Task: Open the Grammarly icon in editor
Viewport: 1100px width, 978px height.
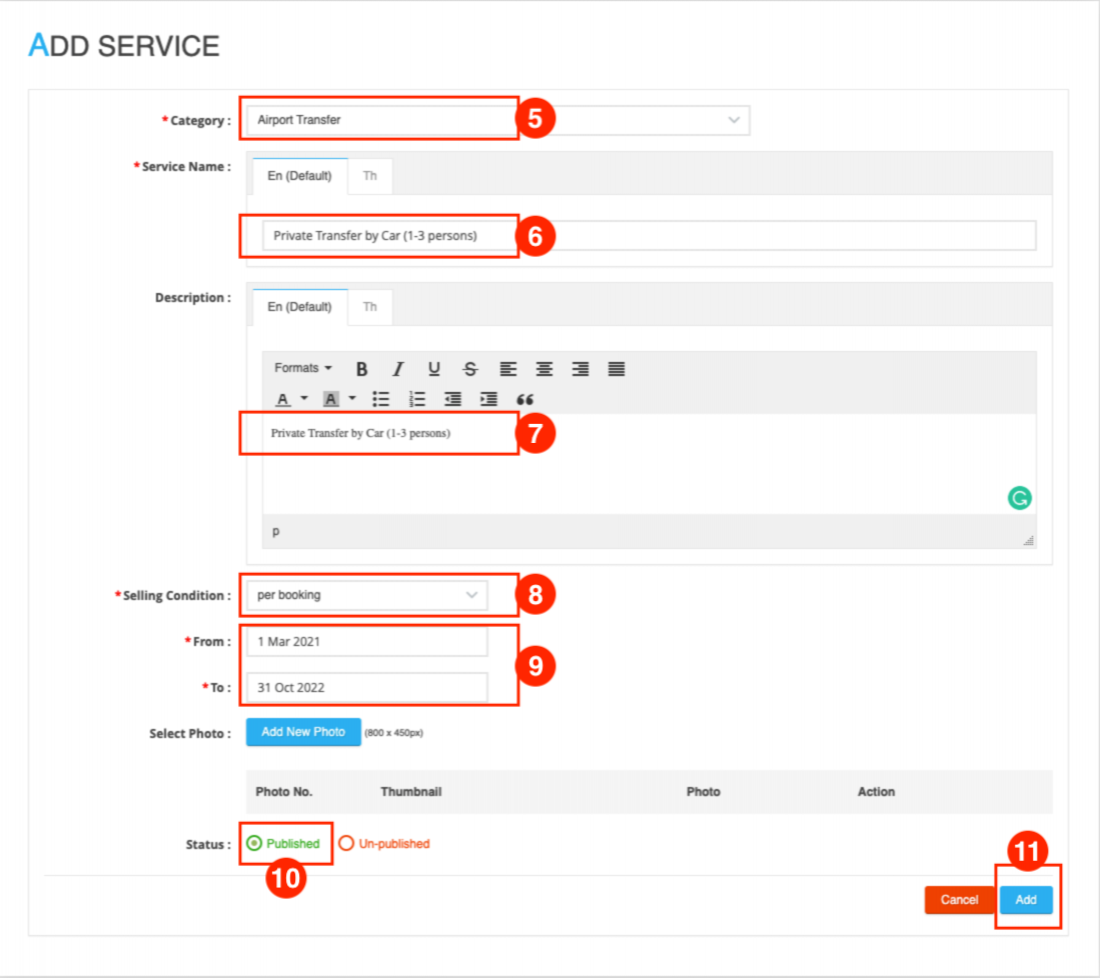Action: click(x=1019, y=498)
